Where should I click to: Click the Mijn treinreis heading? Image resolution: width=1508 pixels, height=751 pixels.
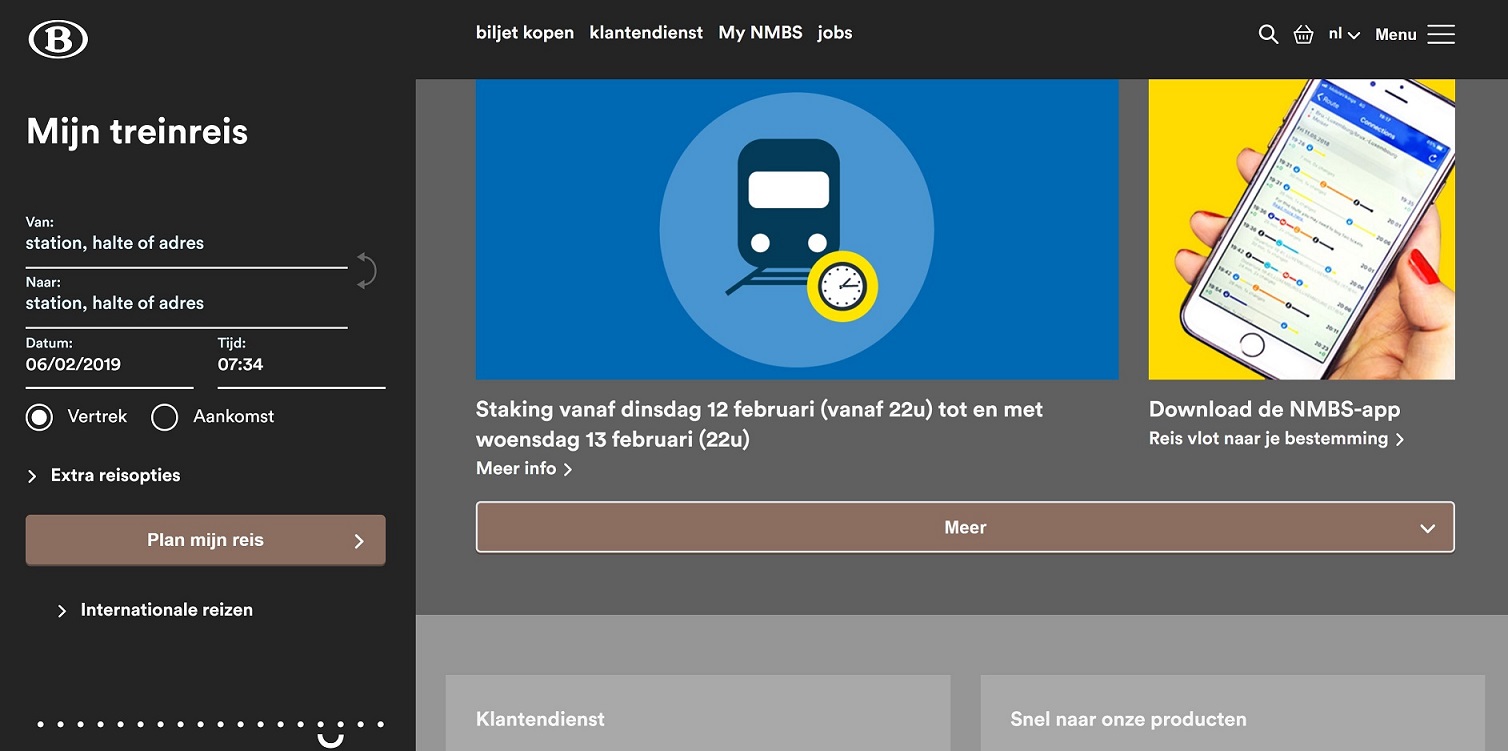137,131
